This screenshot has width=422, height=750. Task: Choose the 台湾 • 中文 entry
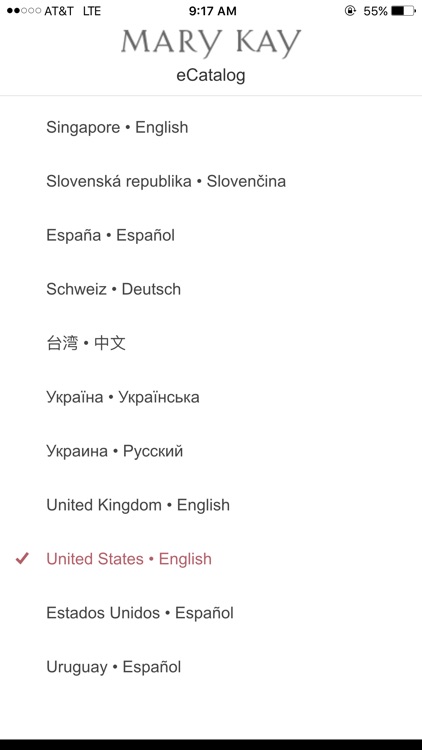[x=211, y=343]
